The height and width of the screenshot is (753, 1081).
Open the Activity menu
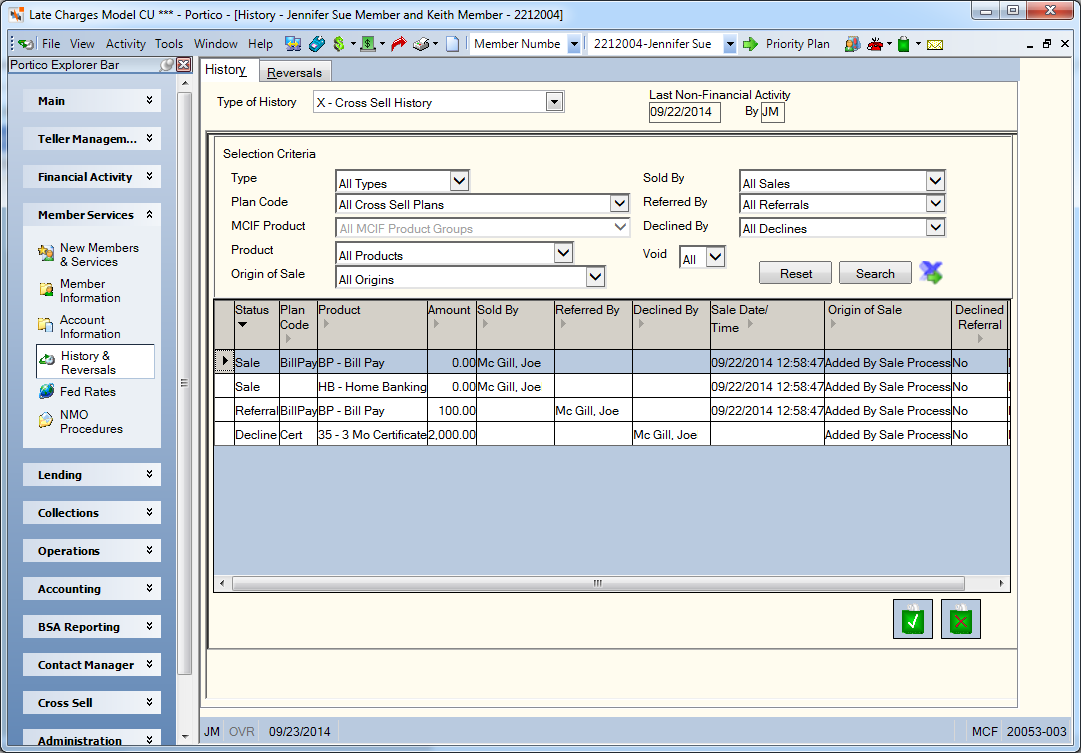125,43
